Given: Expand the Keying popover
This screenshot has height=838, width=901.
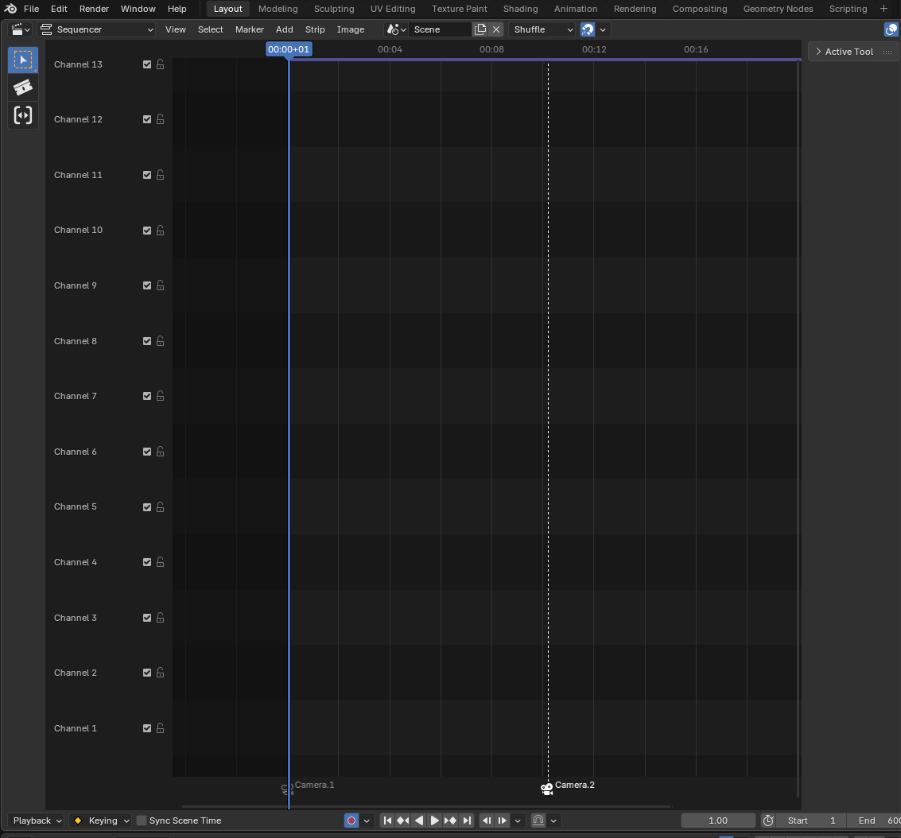Looking at the screenshot, I should [x=100, y=820].
